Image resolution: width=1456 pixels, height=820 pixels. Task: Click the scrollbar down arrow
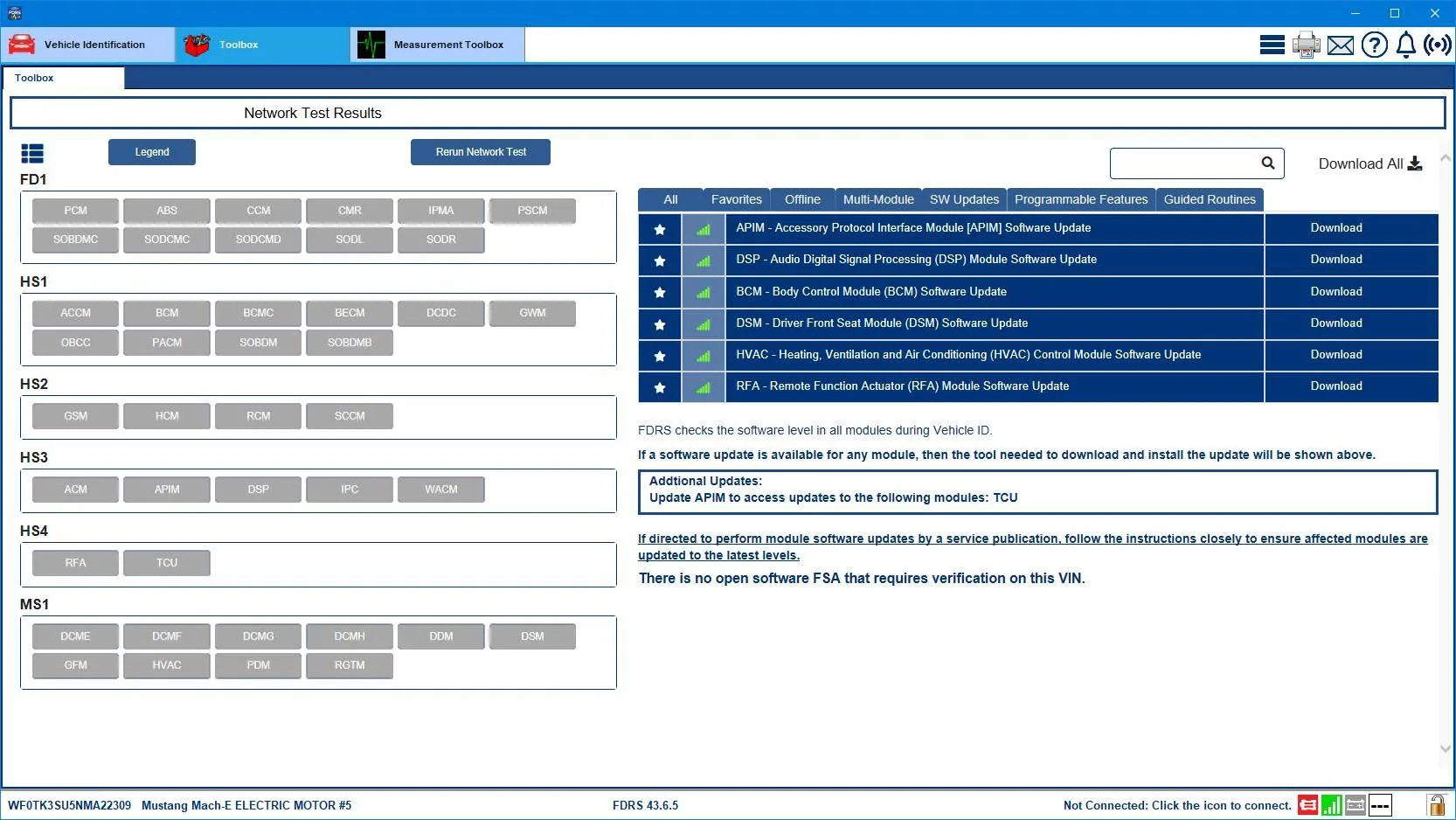click(1445, 748)
